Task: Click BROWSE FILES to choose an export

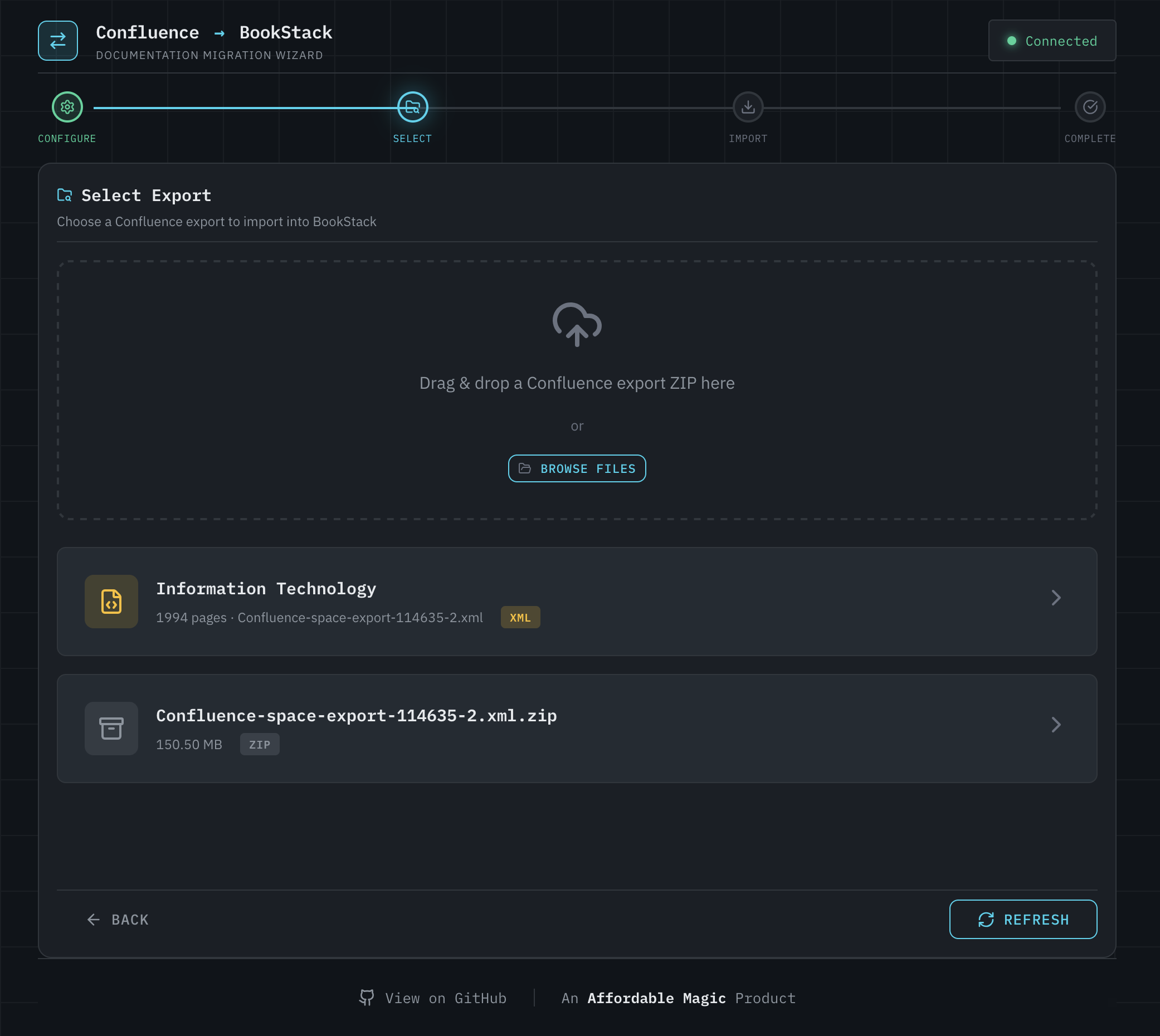Action: click(576, 468)
